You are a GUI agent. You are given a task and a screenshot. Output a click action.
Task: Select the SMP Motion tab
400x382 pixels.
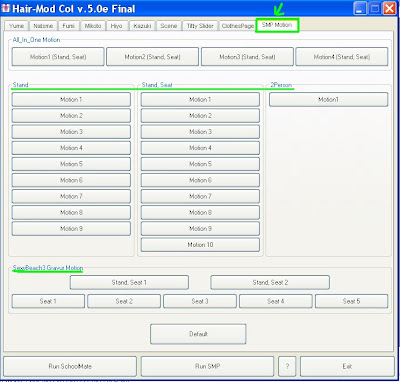pyautogui.click(x=277, y=25)
